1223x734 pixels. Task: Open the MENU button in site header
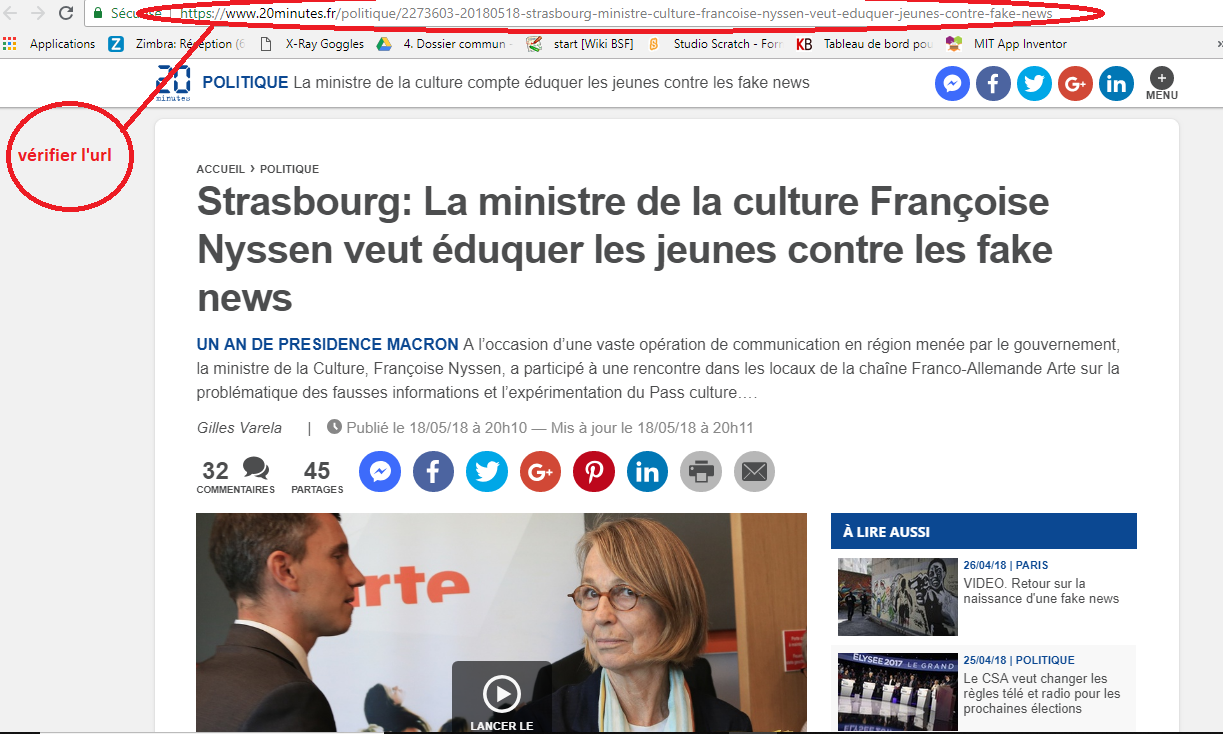tap(1161, 84)
